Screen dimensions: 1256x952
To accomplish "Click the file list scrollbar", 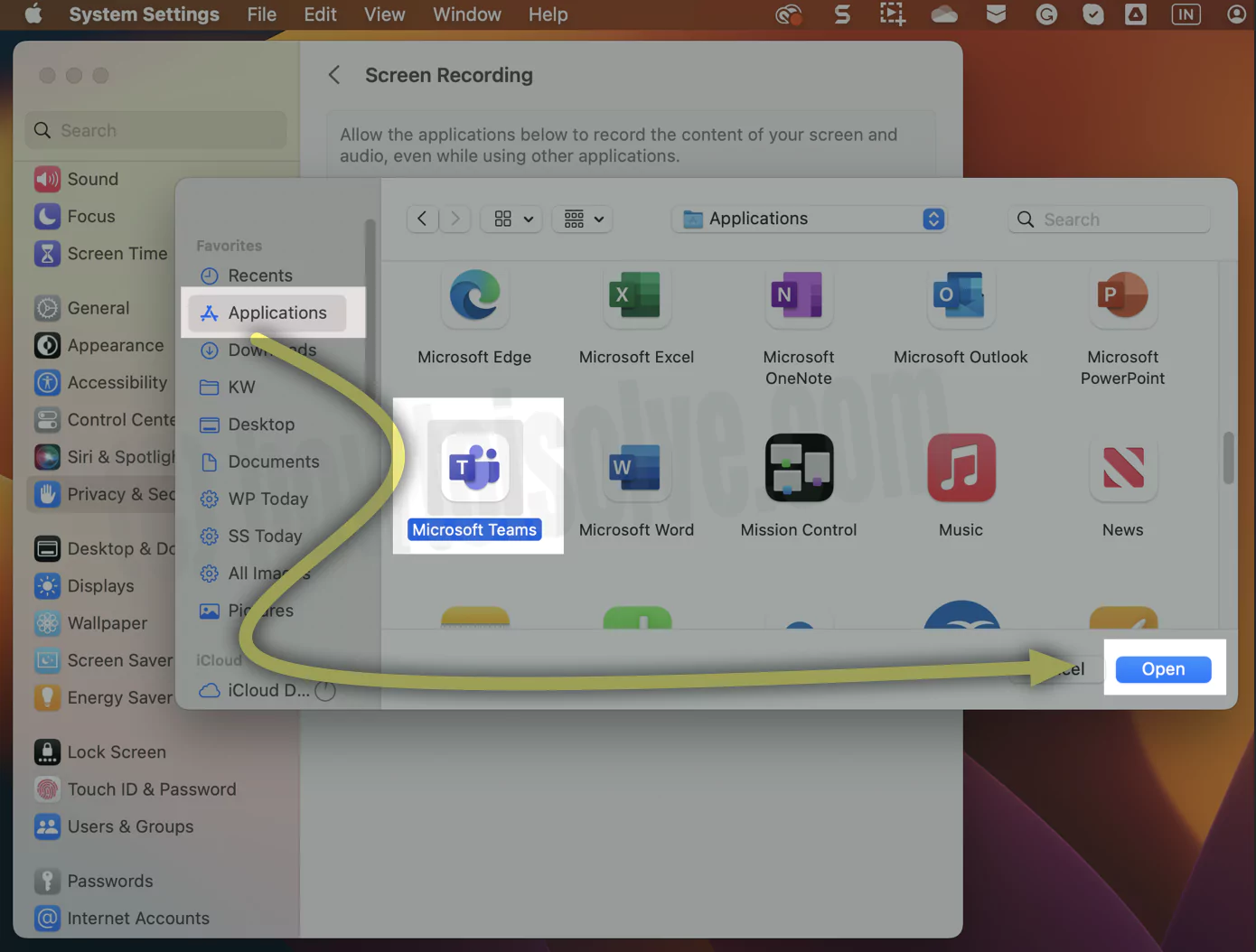I will tap(1228, 458).
